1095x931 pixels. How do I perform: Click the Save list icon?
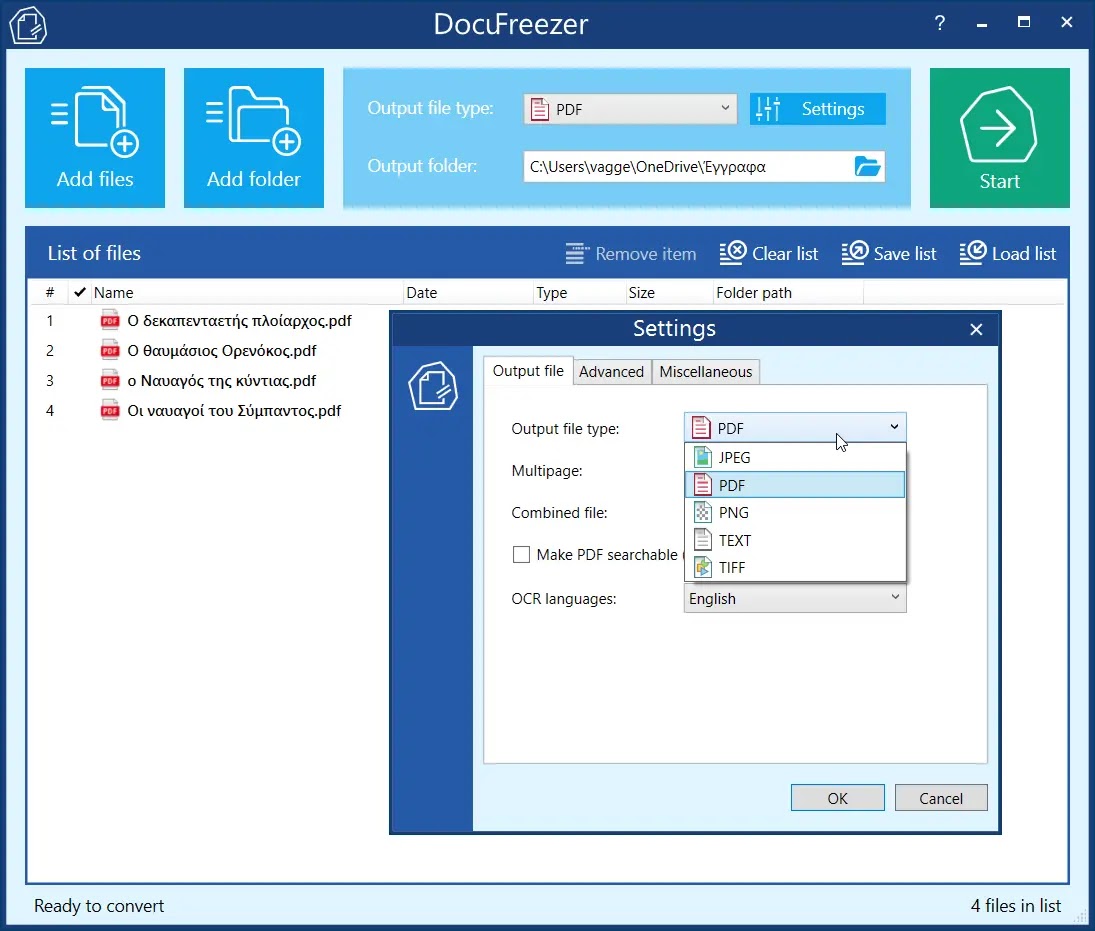click(855, 252)
